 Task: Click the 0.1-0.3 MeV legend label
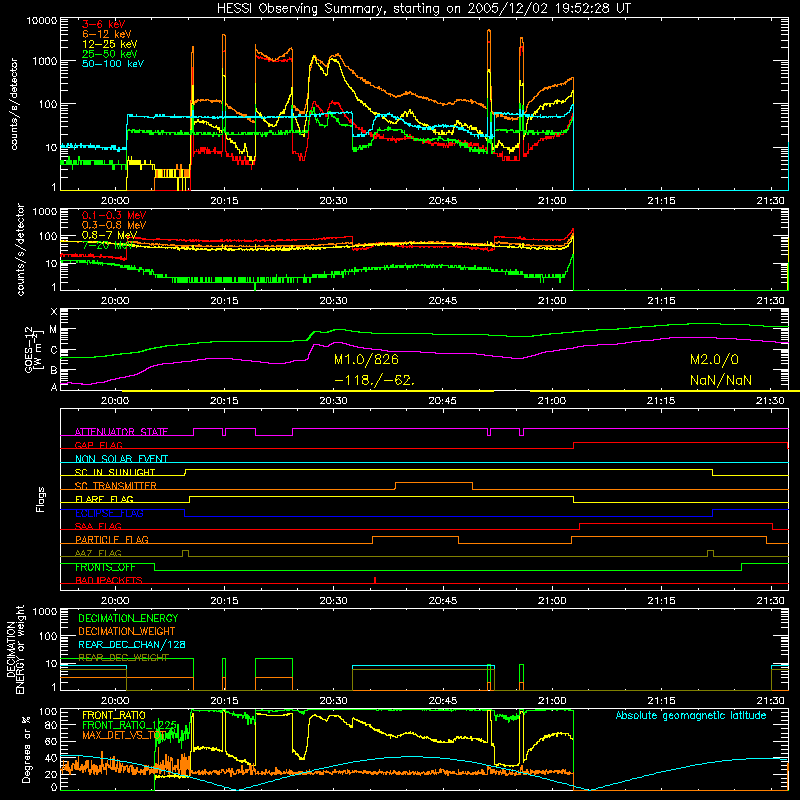click(114, 215)
